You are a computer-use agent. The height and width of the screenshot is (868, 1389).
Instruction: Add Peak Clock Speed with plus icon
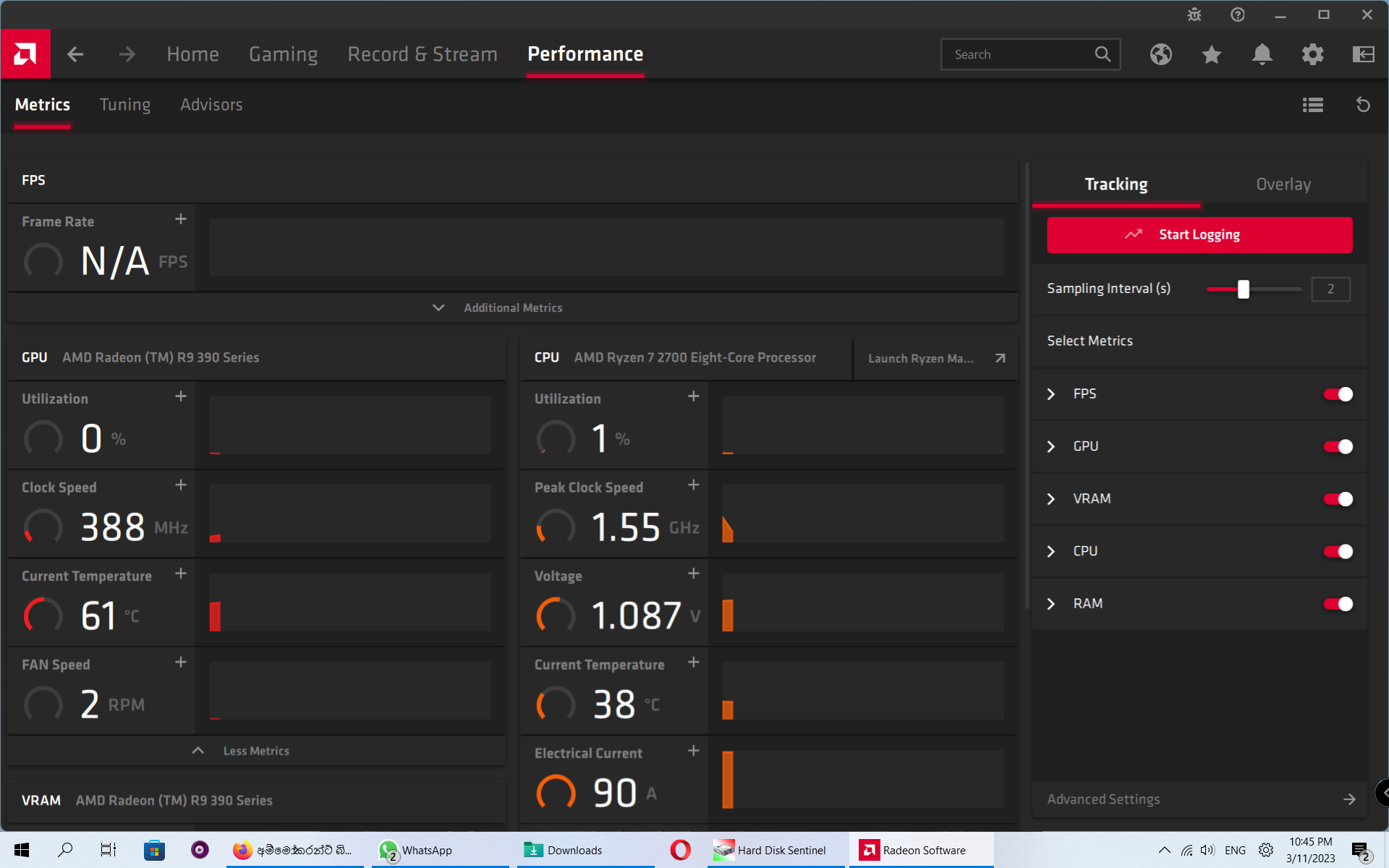pos(694,485)
